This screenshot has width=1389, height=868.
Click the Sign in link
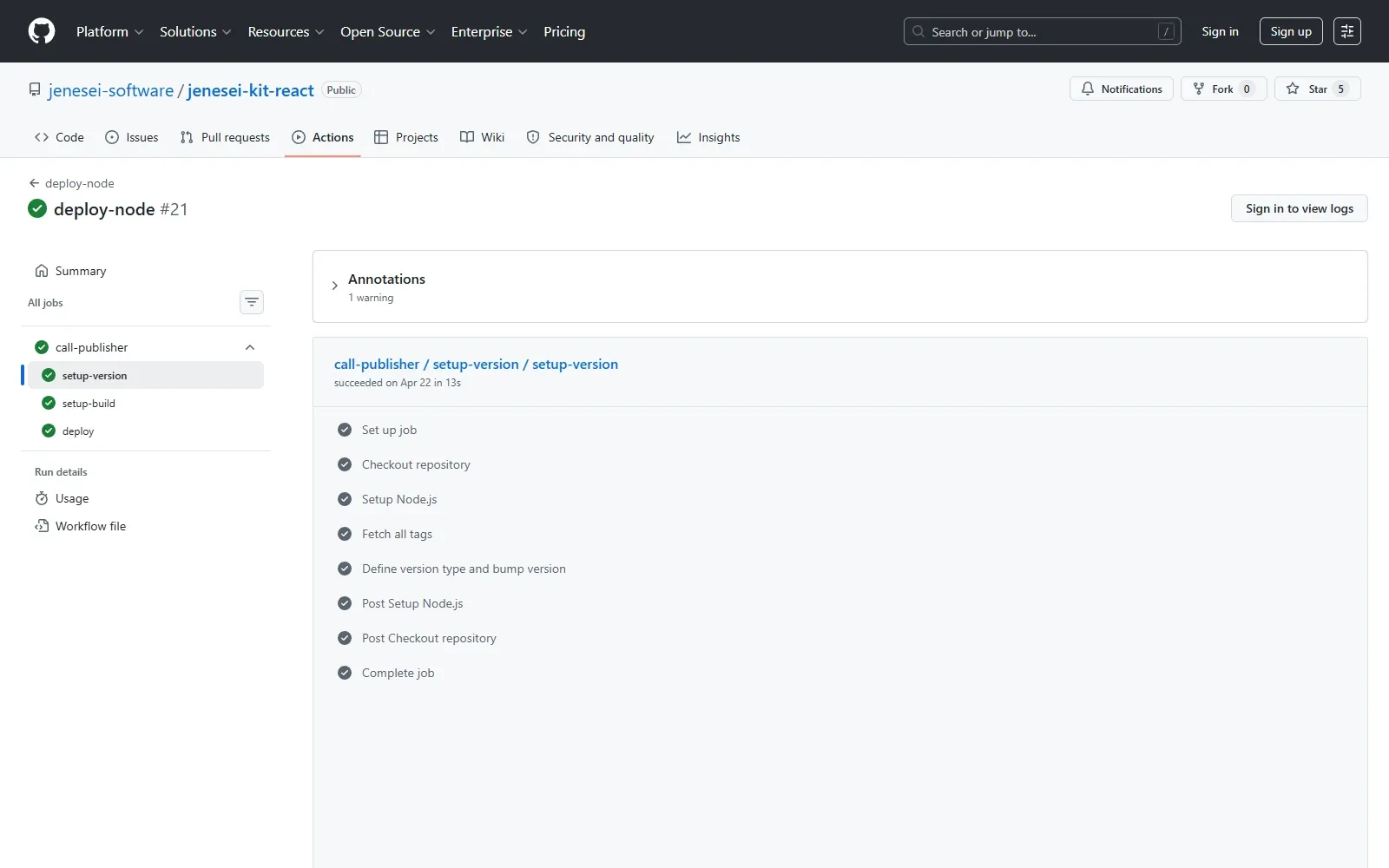[1220, 31]
